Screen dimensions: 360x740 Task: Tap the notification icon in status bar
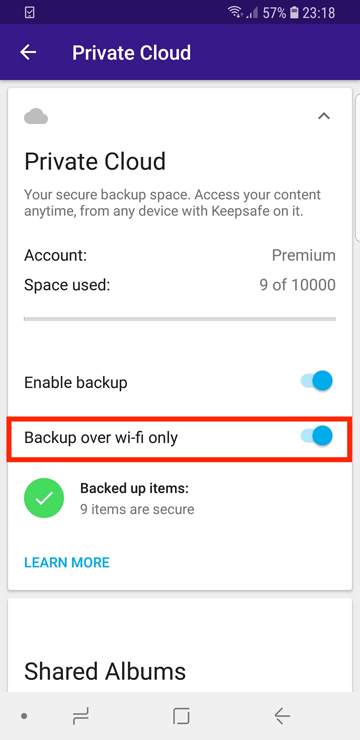[29, 13]
